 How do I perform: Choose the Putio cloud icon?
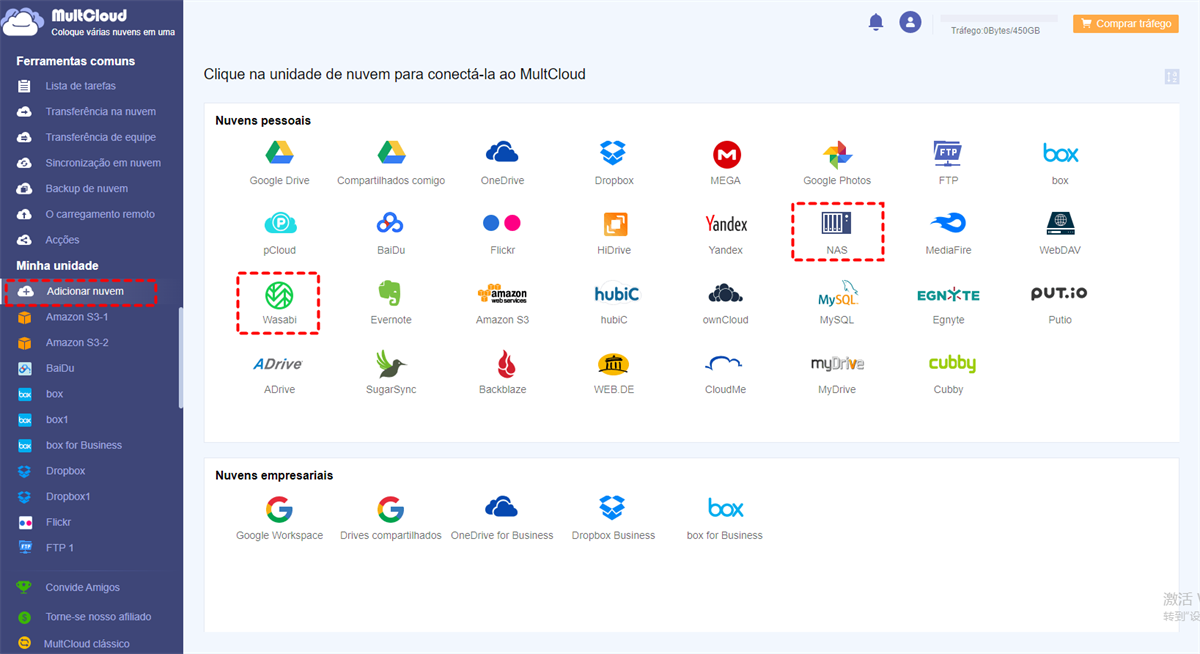pyautogui.click(x=1059, y=293)
